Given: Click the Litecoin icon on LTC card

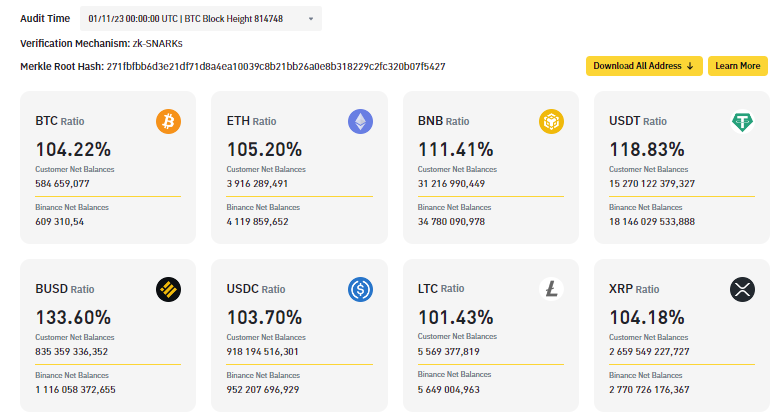Looking at the screenshot, I should (551, 289).
